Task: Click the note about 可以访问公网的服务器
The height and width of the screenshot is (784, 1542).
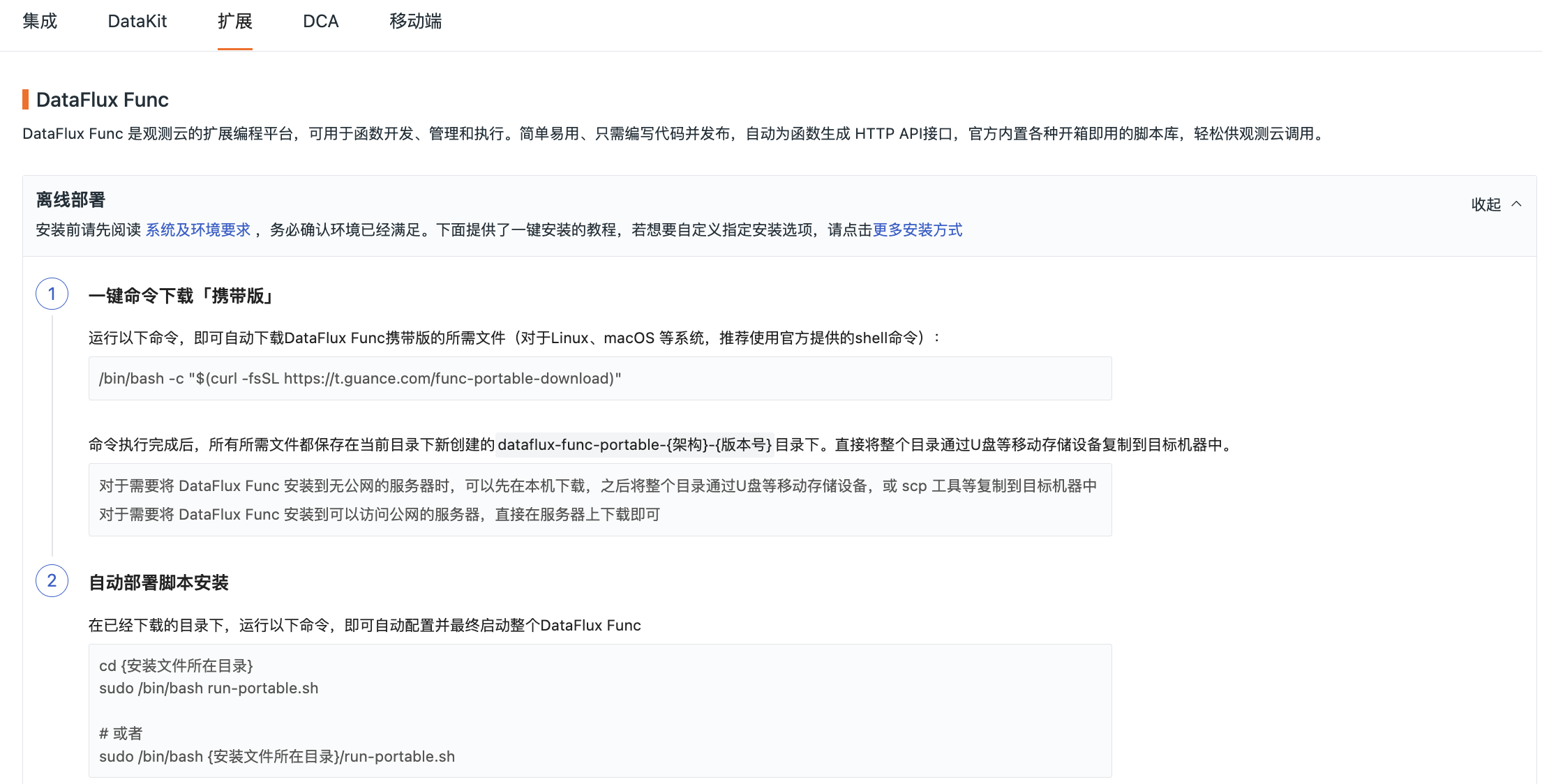Action: coord(380,515)
